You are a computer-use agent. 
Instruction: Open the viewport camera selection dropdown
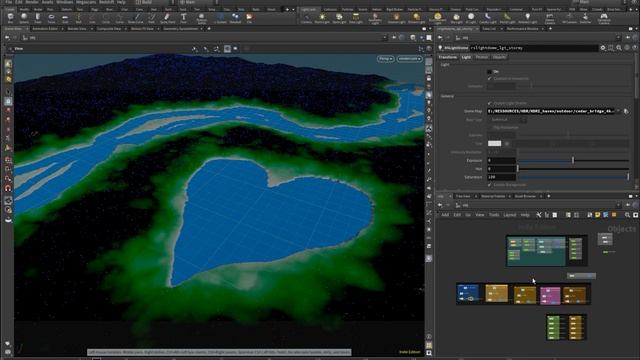(409, 59)
